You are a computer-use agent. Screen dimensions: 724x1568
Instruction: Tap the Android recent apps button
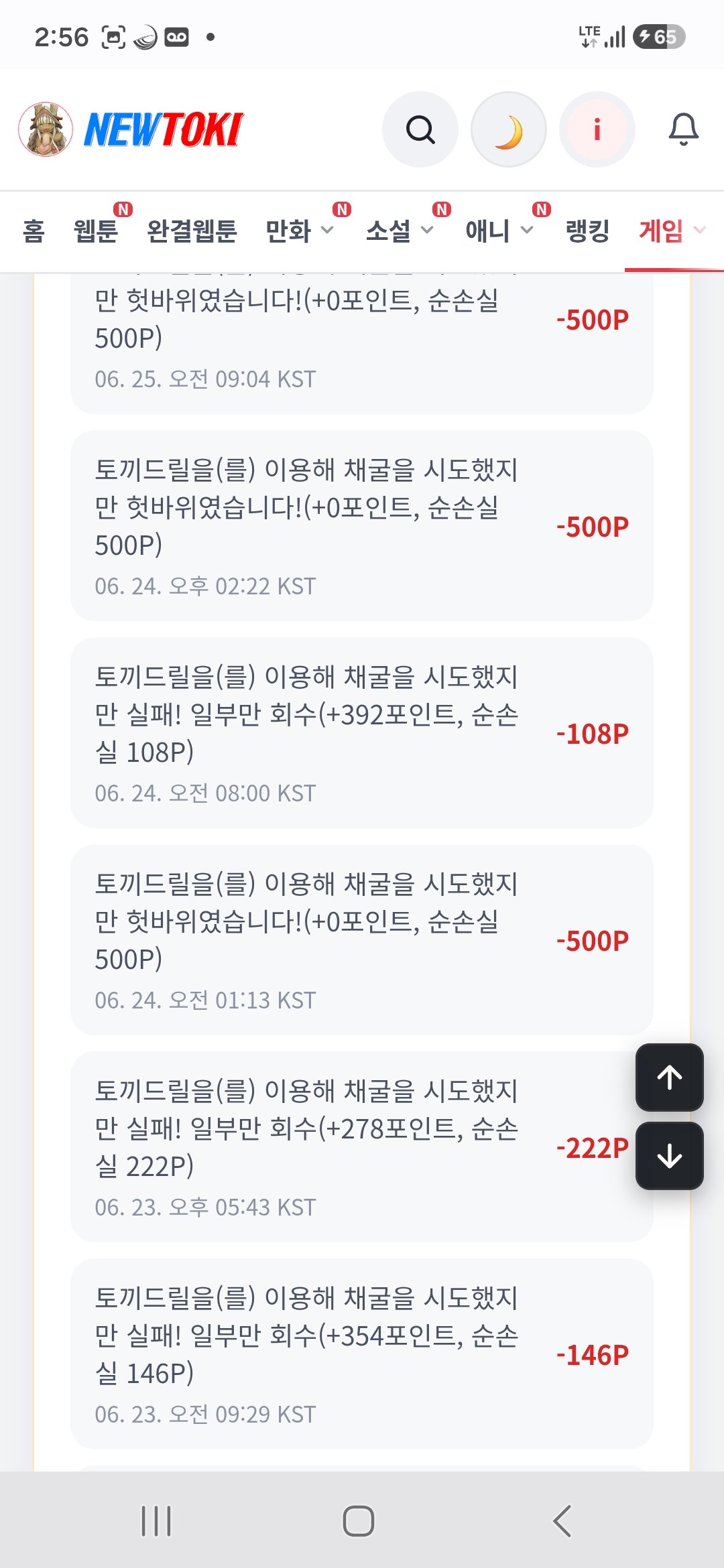pos(156,1521)
